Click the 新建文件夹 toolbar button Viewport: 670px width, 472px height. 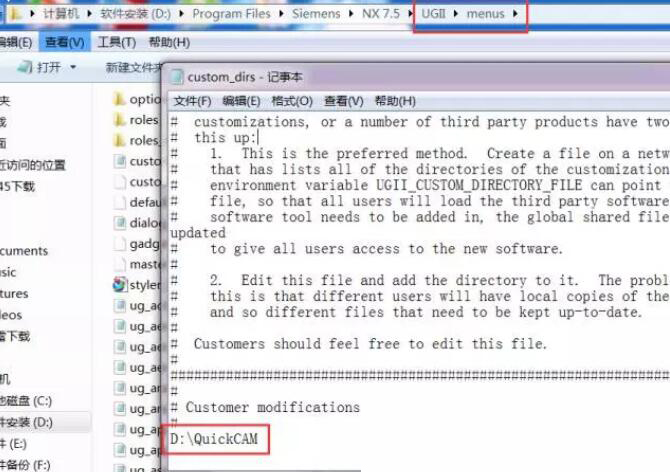point(134,67)
